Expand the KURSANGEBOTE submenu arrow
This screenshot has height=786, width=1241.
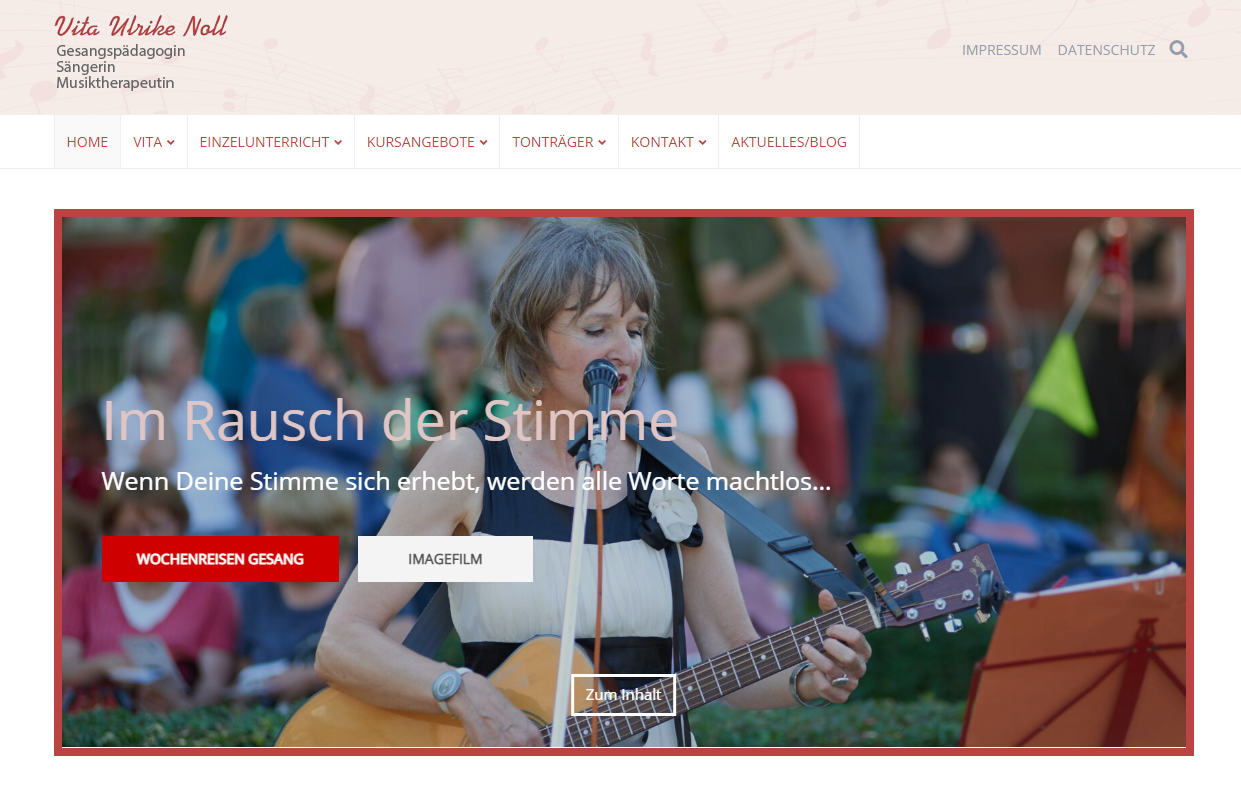484,143
